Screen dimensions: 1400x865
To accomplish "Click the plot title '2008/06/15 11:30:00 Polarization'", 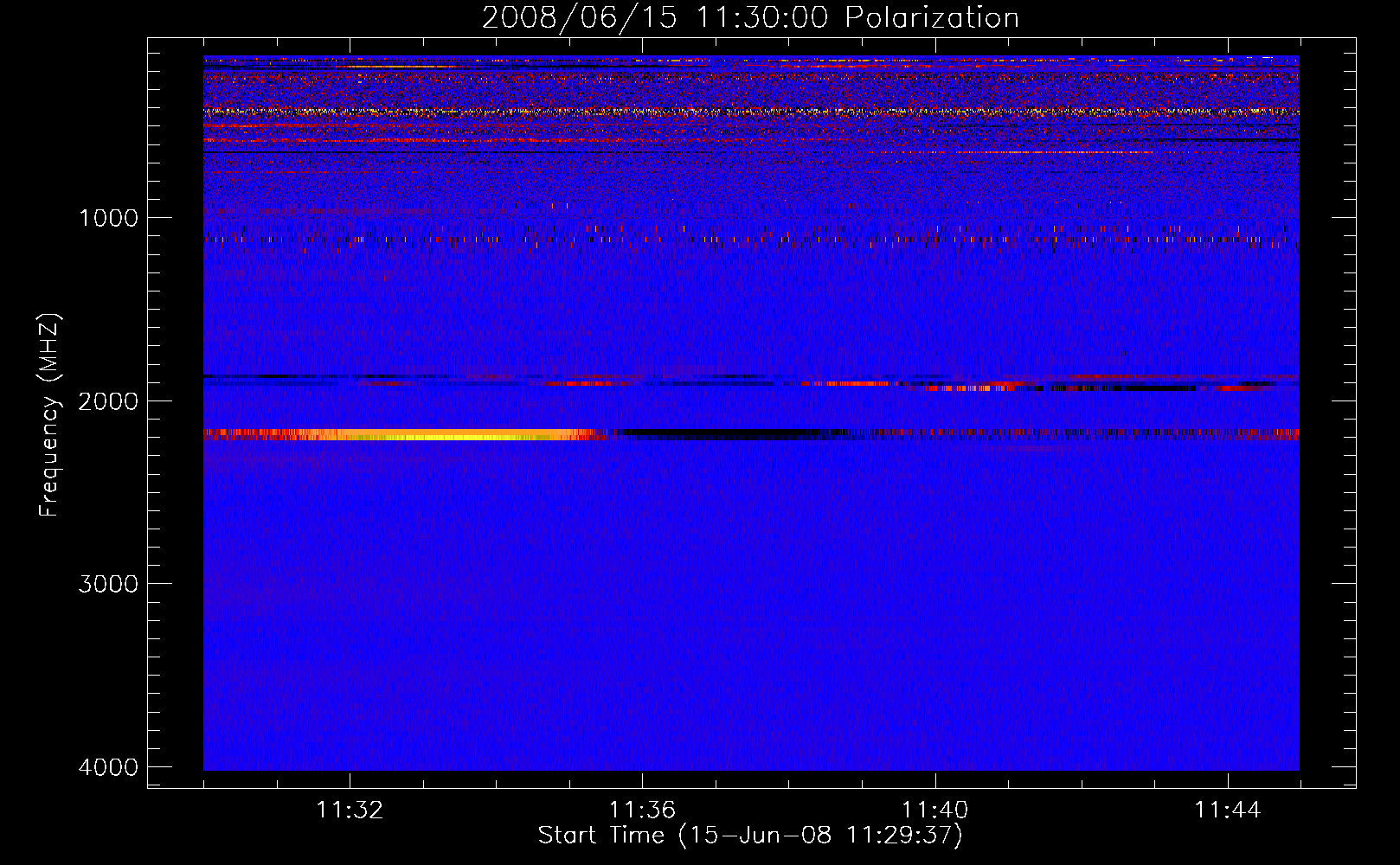I will tap(750, 17).
